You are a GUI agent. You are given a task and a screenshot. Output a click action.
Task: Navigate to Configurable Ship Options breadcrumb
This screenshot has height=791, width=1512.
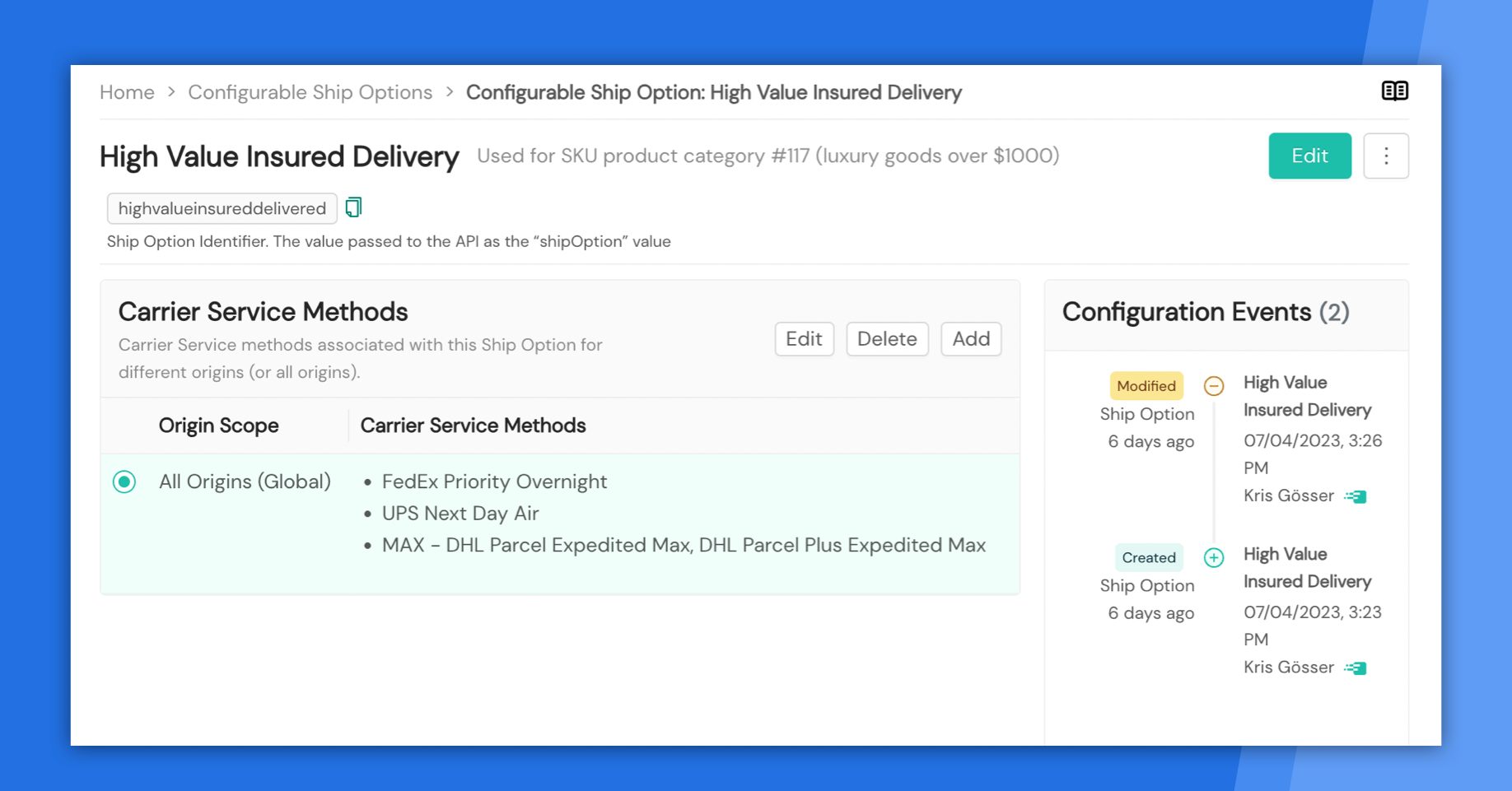(310, 92)
